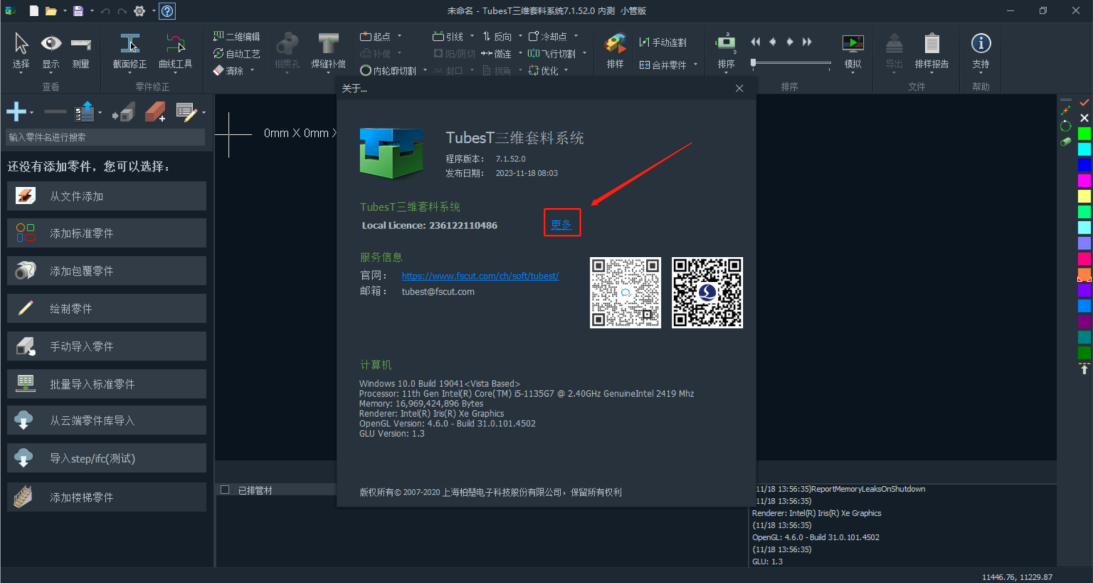Select the magenta color swatch

(1084, 181)
